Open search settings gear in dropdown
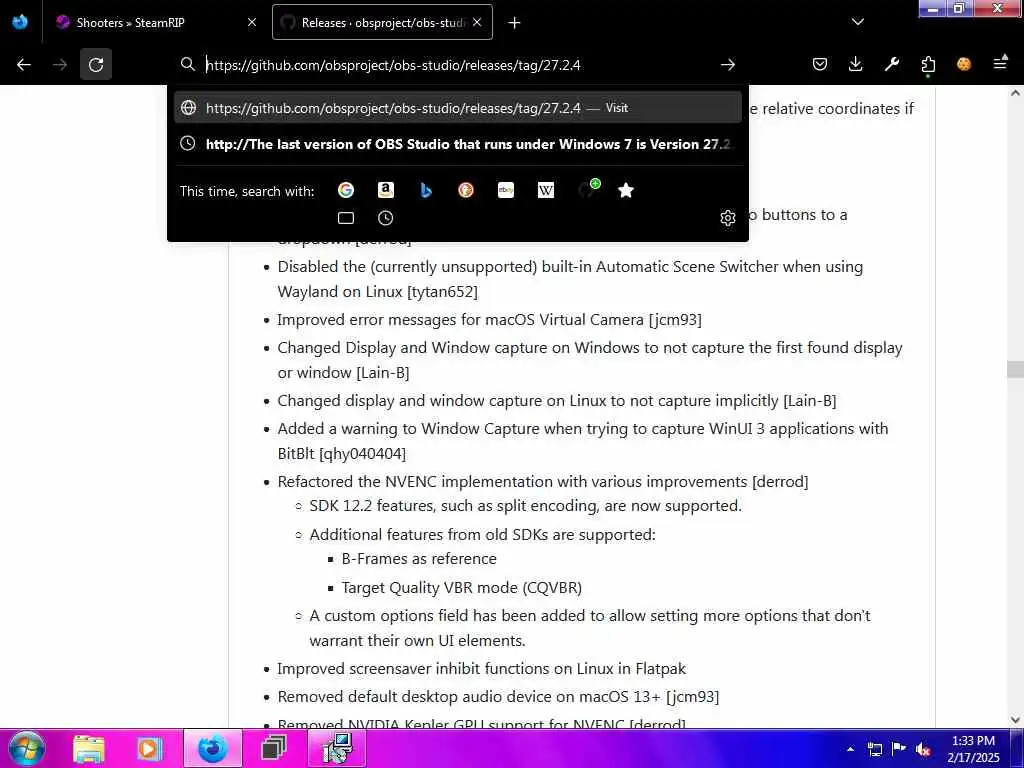Viewport: 1024px width, 768px height. pyautogui.click(x=728, y=218)
